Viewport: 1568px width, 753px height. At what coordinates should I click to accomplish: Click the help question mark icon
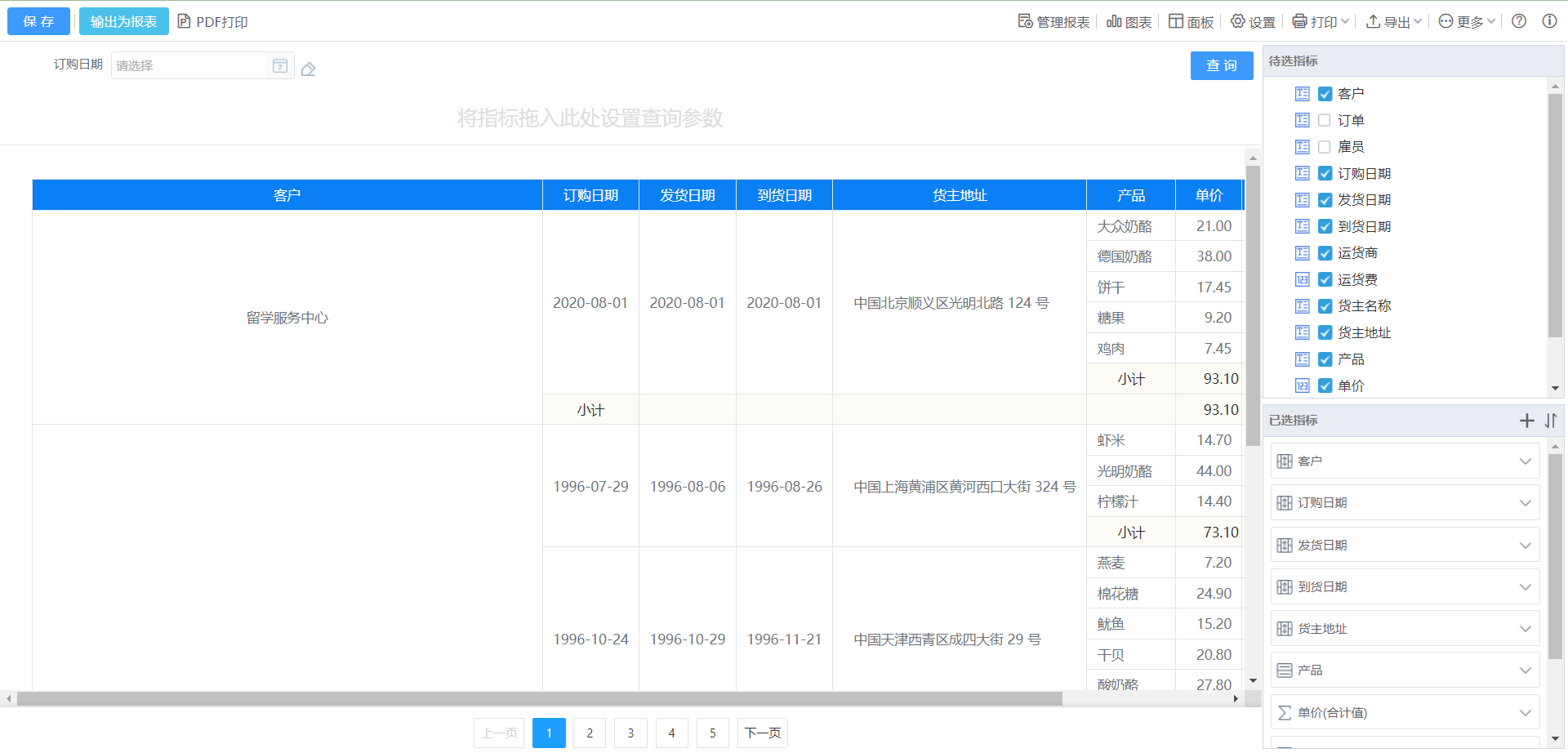click(1519, 21)
